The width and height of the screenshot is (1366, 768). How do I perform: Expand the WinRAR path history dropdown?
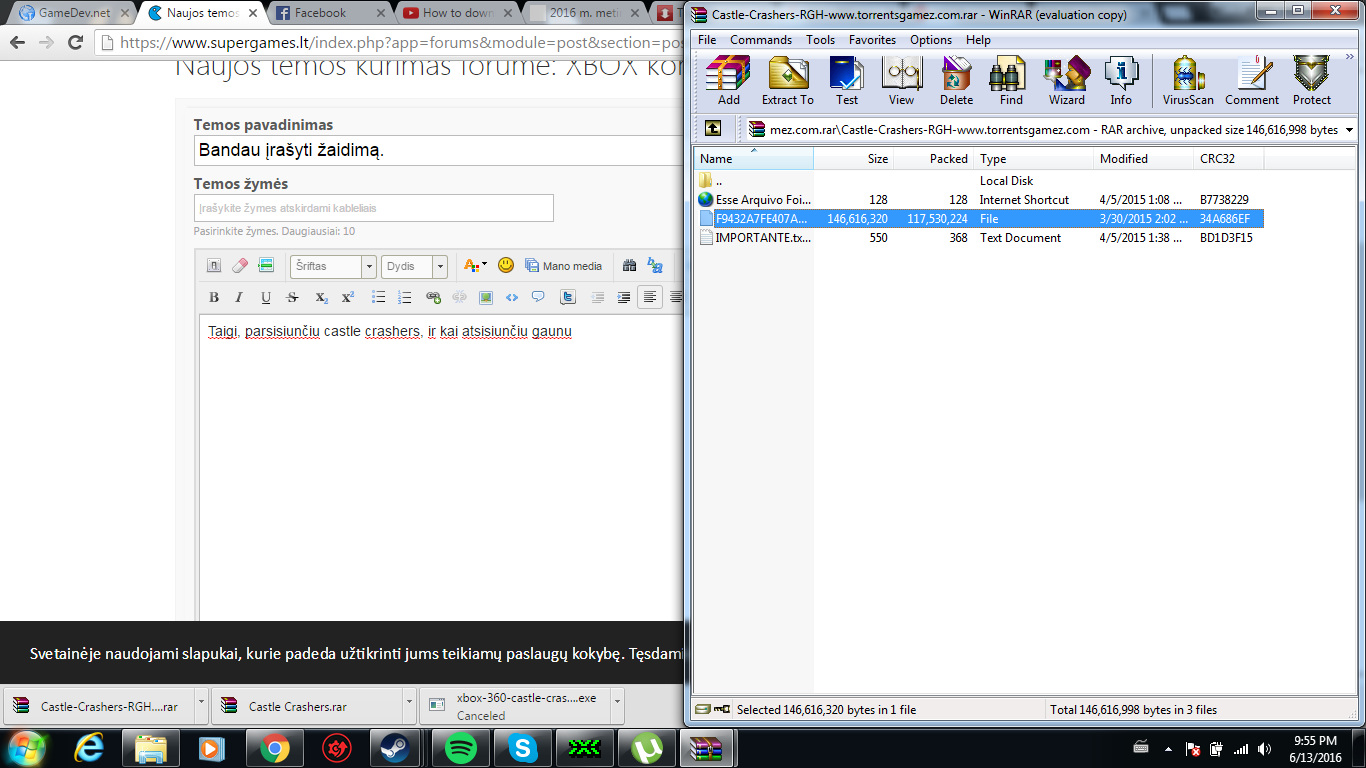1349,130
